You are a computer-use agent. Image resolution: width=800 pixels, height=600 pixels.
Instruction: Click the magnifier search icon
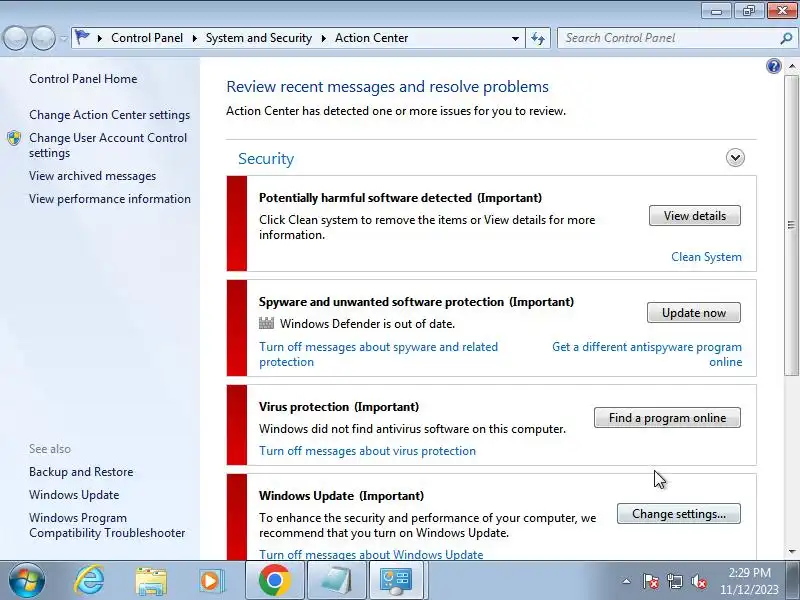click(x=786, y=38)
